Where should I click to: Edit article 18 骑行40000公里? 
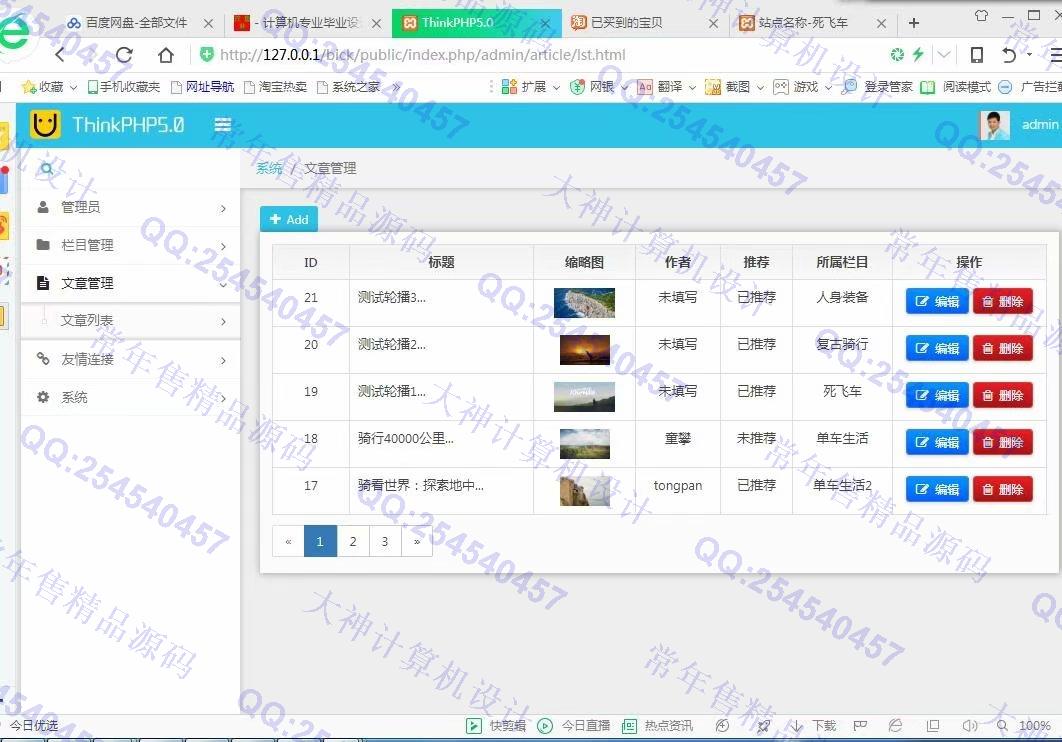click(x=937, y=442)
